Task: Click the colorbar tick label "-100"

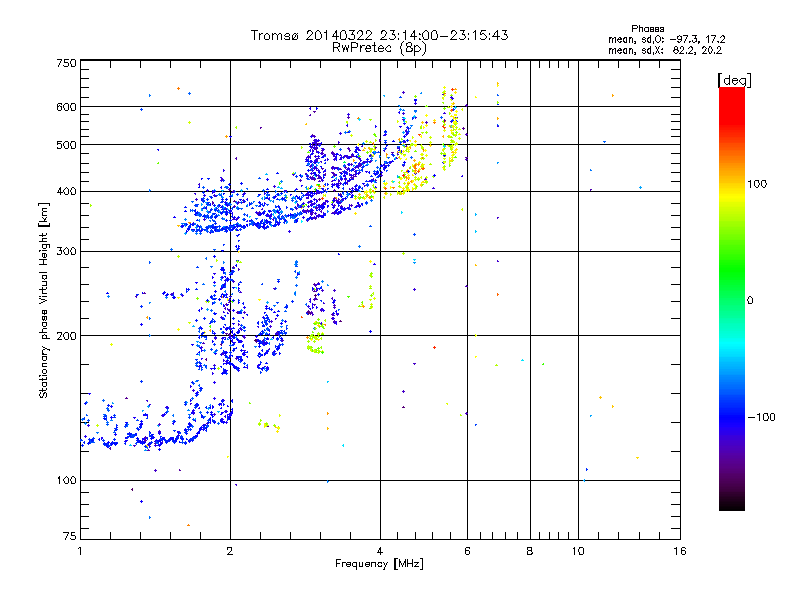Action: (x=761, y=417)
